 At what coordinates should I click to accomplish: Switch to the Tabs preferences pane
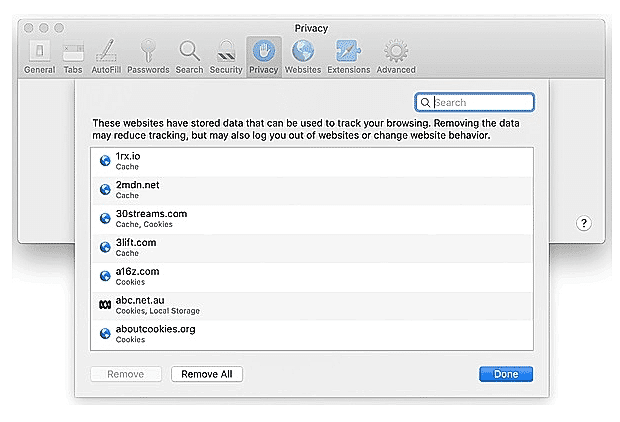click(72, 55)
